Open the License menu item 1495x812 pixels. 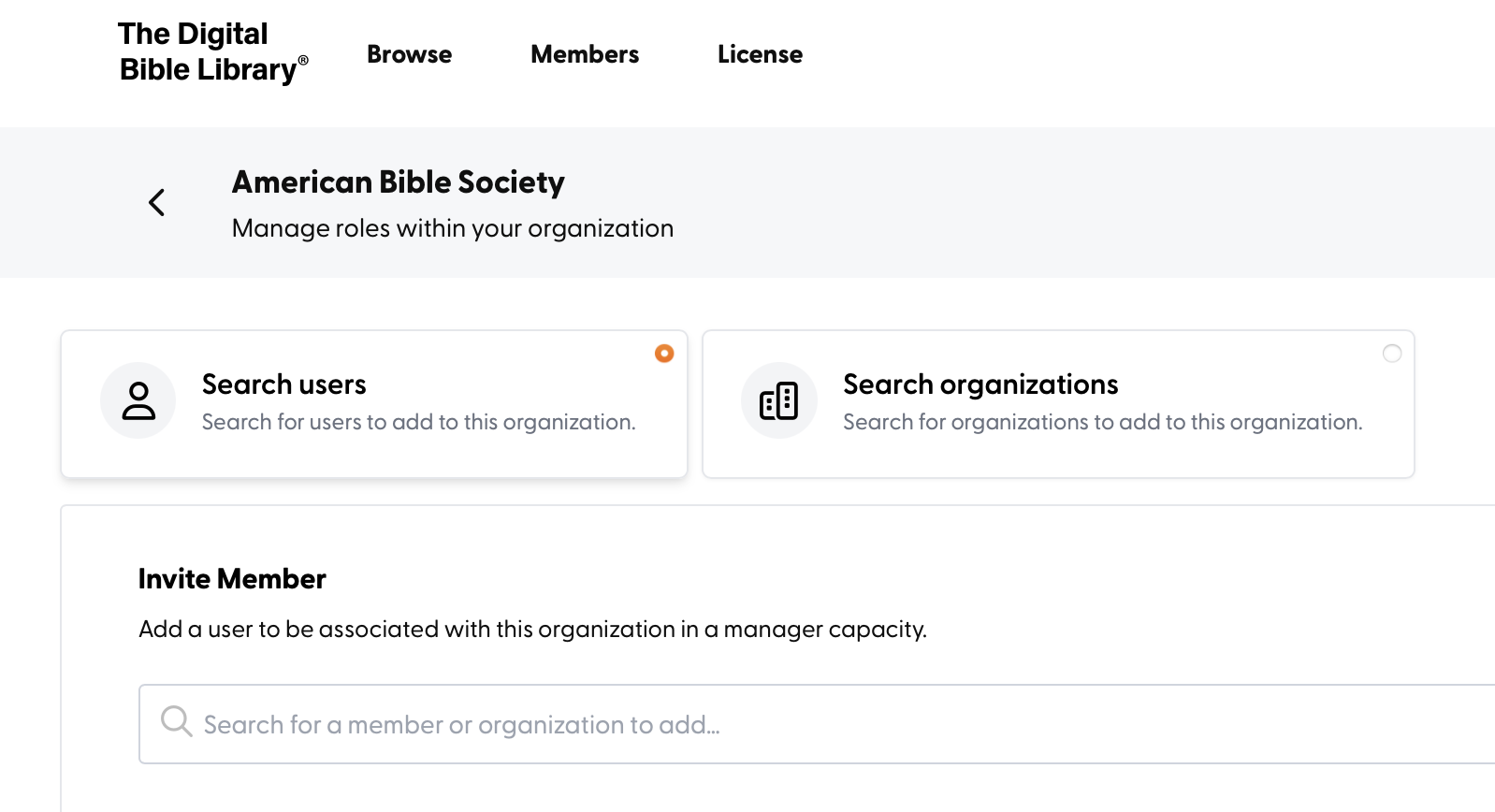pos(760,54)
